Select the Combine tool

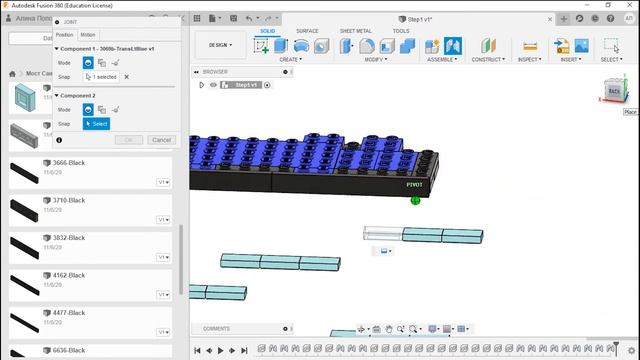coord(407,46)
